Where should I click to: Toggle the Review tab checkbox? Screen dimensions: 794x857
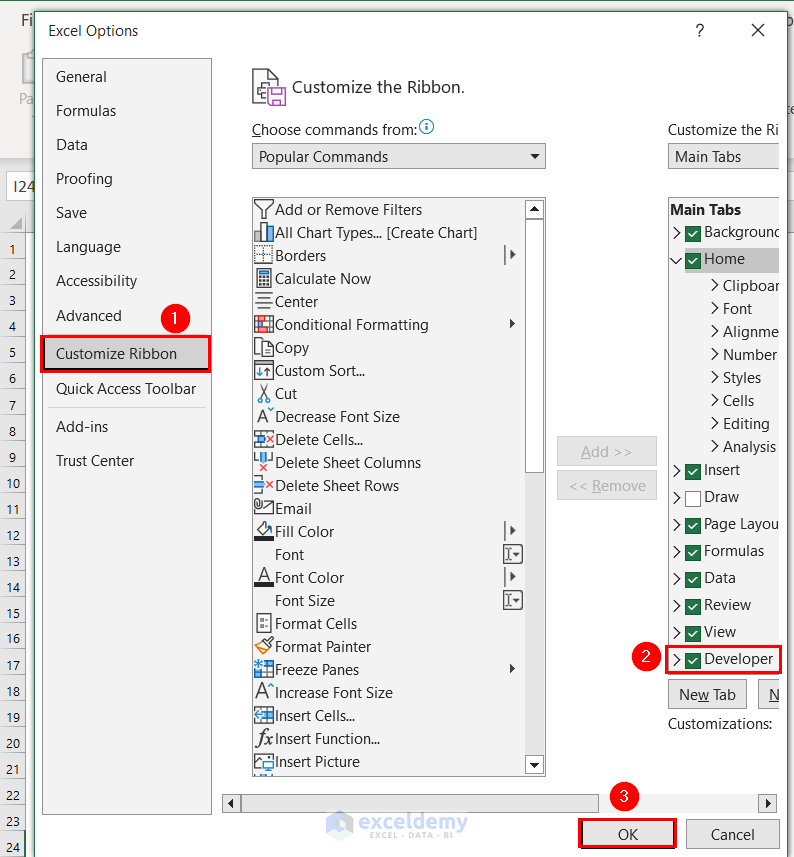point(693,607)
